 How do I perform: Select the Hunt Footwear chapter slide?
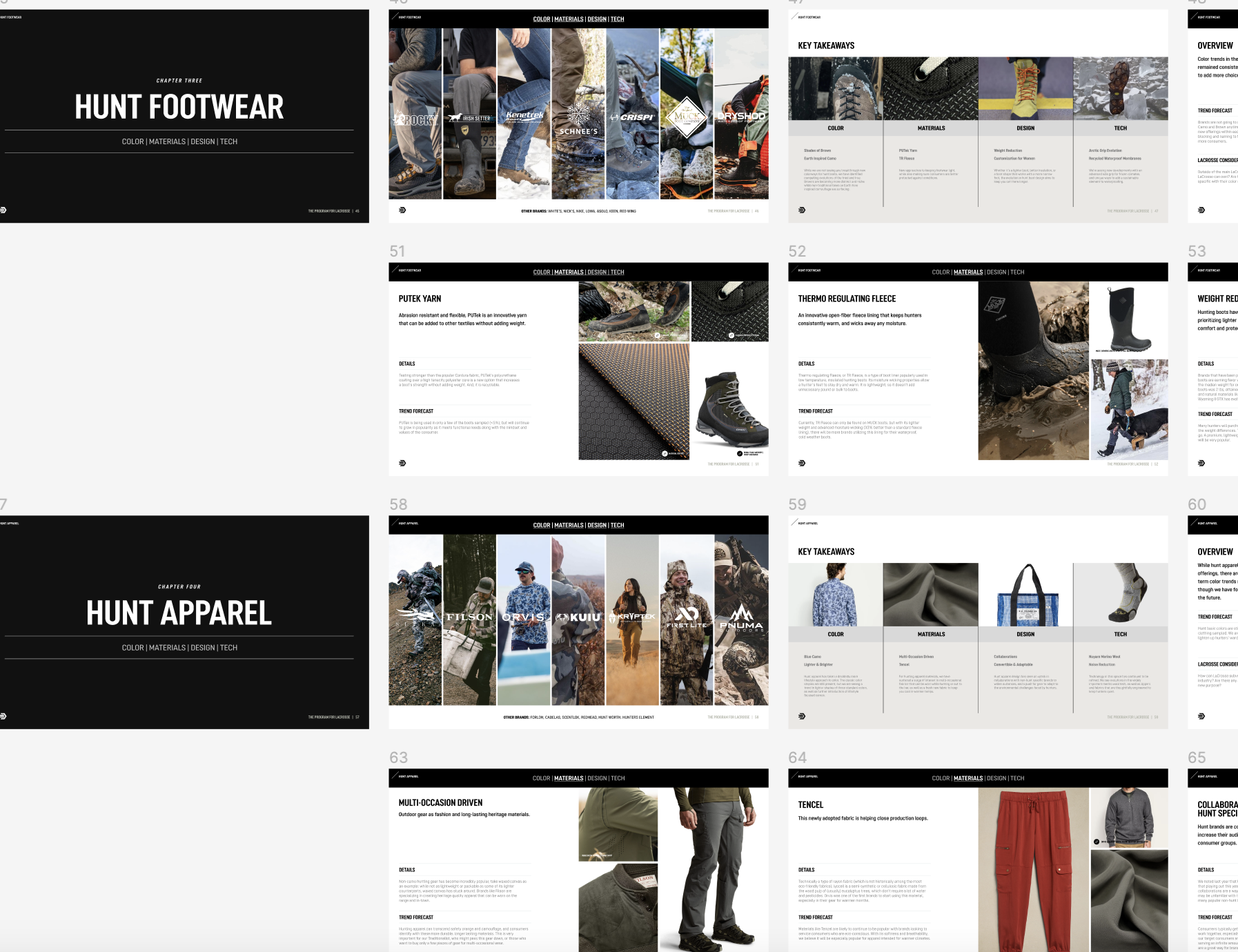click(x=184, y=116)
